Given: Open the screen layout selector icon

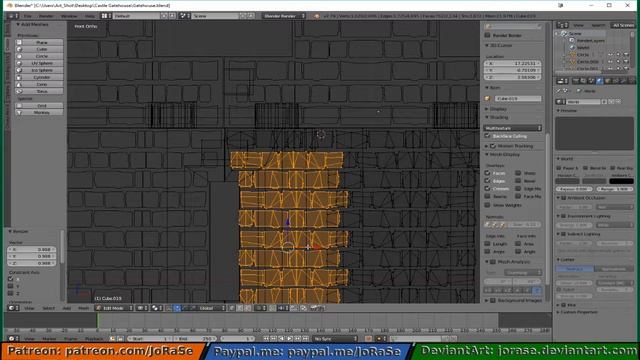Looking at the screenshot, I should 106,16.
